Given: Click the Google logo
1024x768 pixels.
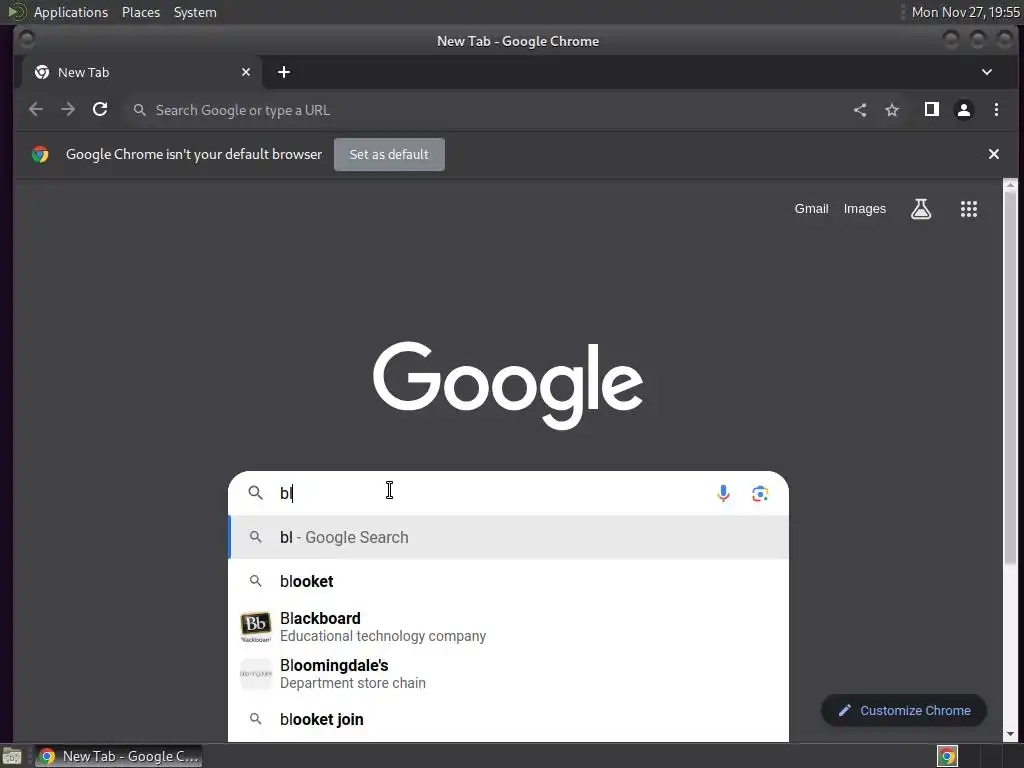Looking at the screenshot, I should point(508,385).
